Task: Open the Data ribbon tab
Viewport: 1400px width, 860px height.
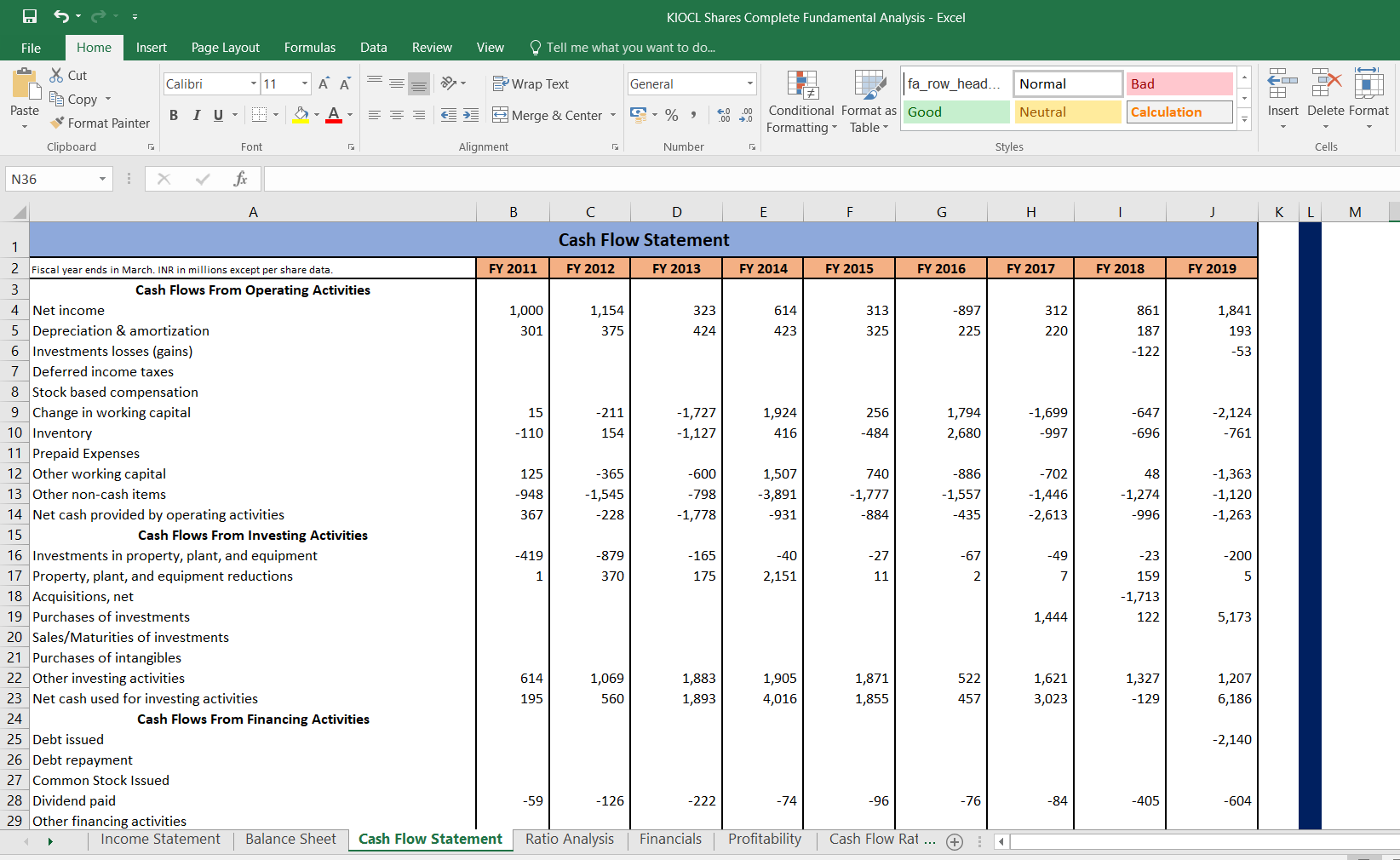Action: [373, 48]
